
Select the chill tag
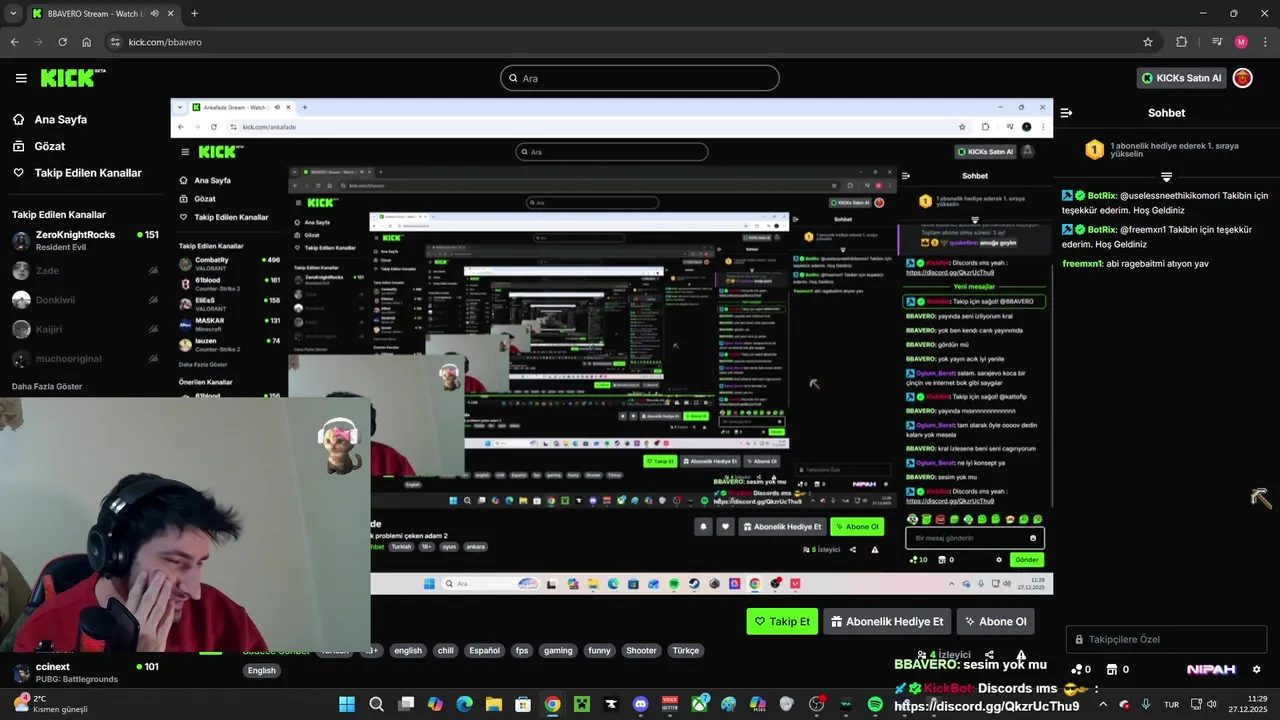(446, 650)
